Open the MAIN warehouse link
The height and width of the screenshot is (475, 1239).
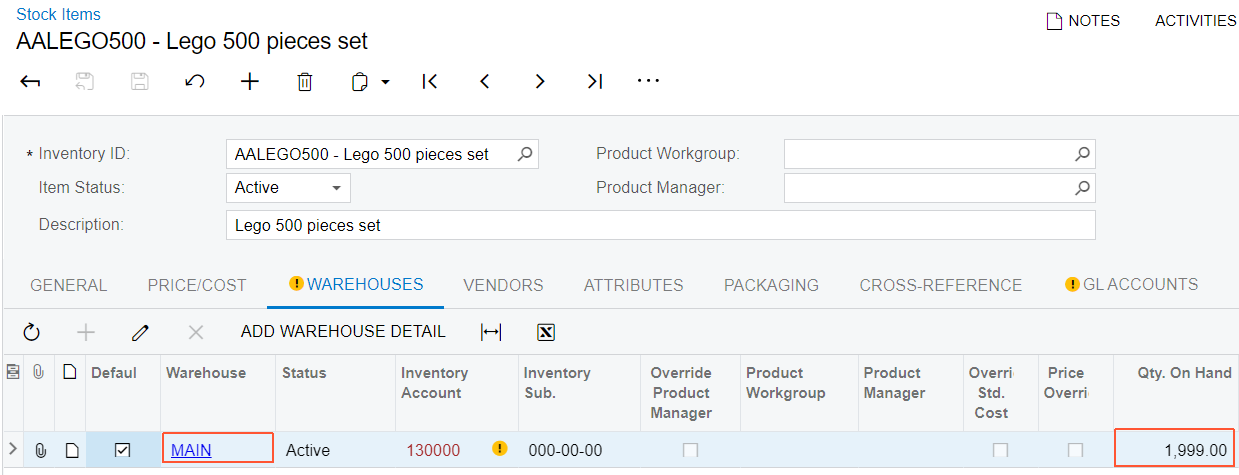pyautogui.click(x=191, y=450)
